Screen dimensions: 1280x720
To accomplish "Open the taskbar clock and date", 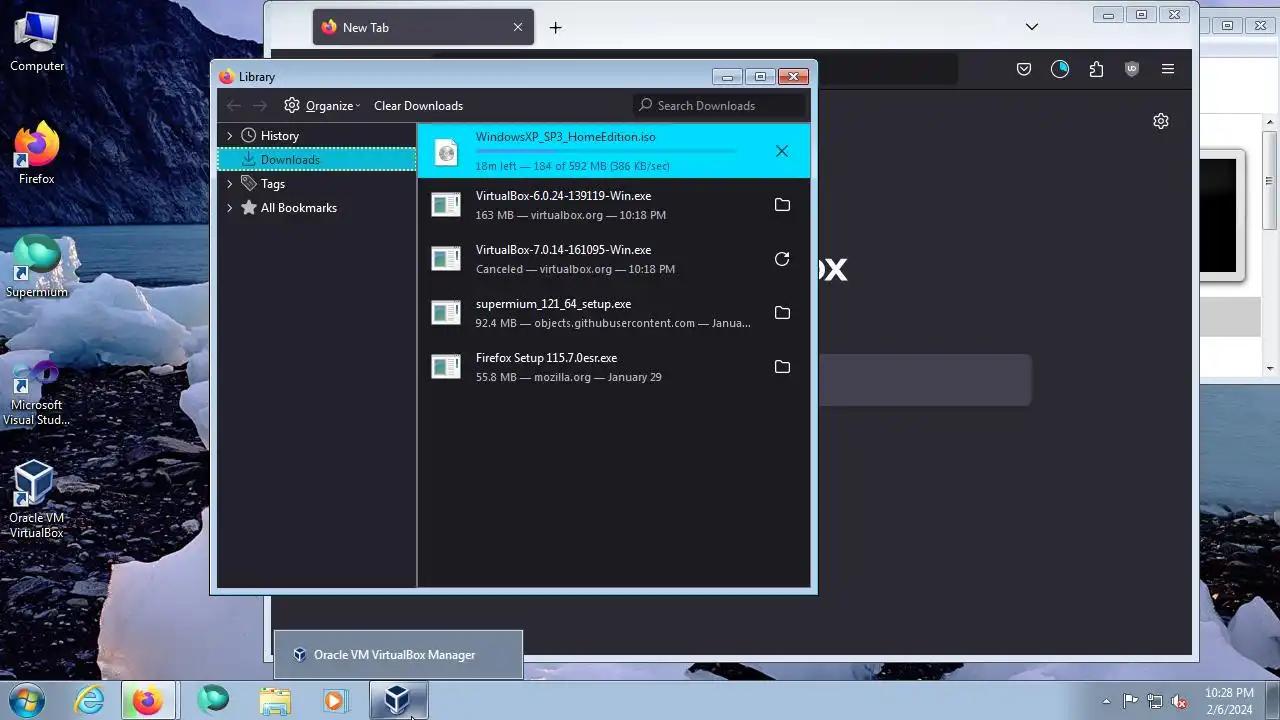I will [1229, 701].
